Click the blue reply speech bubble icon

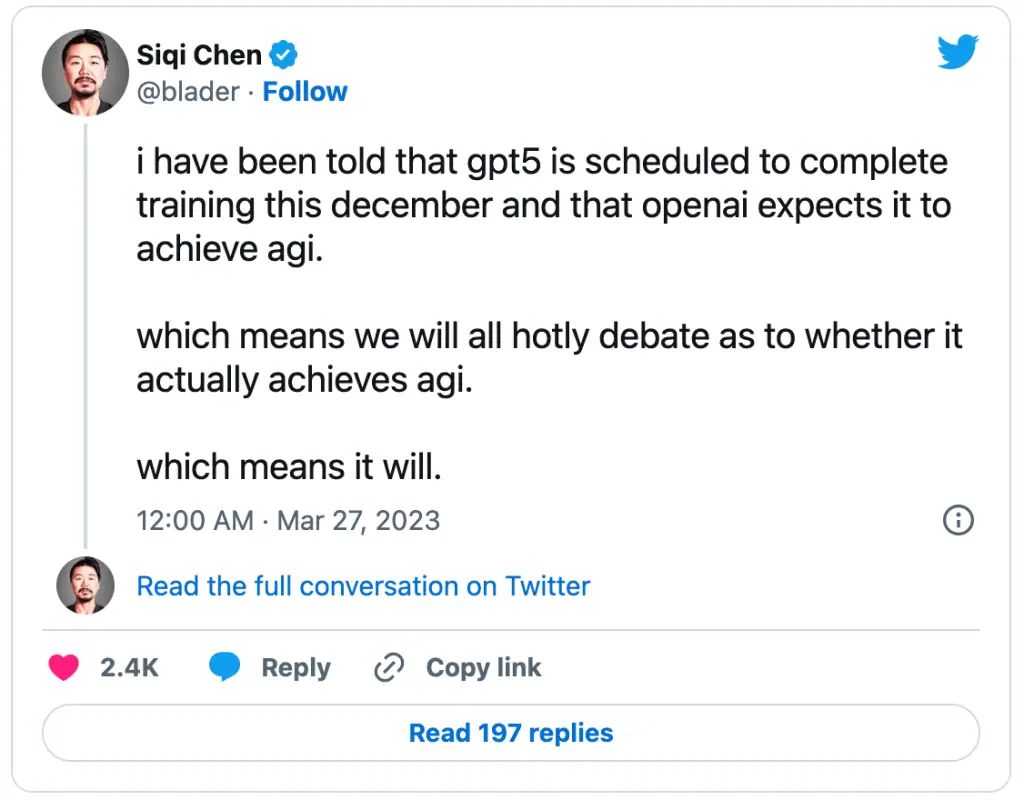224,668
